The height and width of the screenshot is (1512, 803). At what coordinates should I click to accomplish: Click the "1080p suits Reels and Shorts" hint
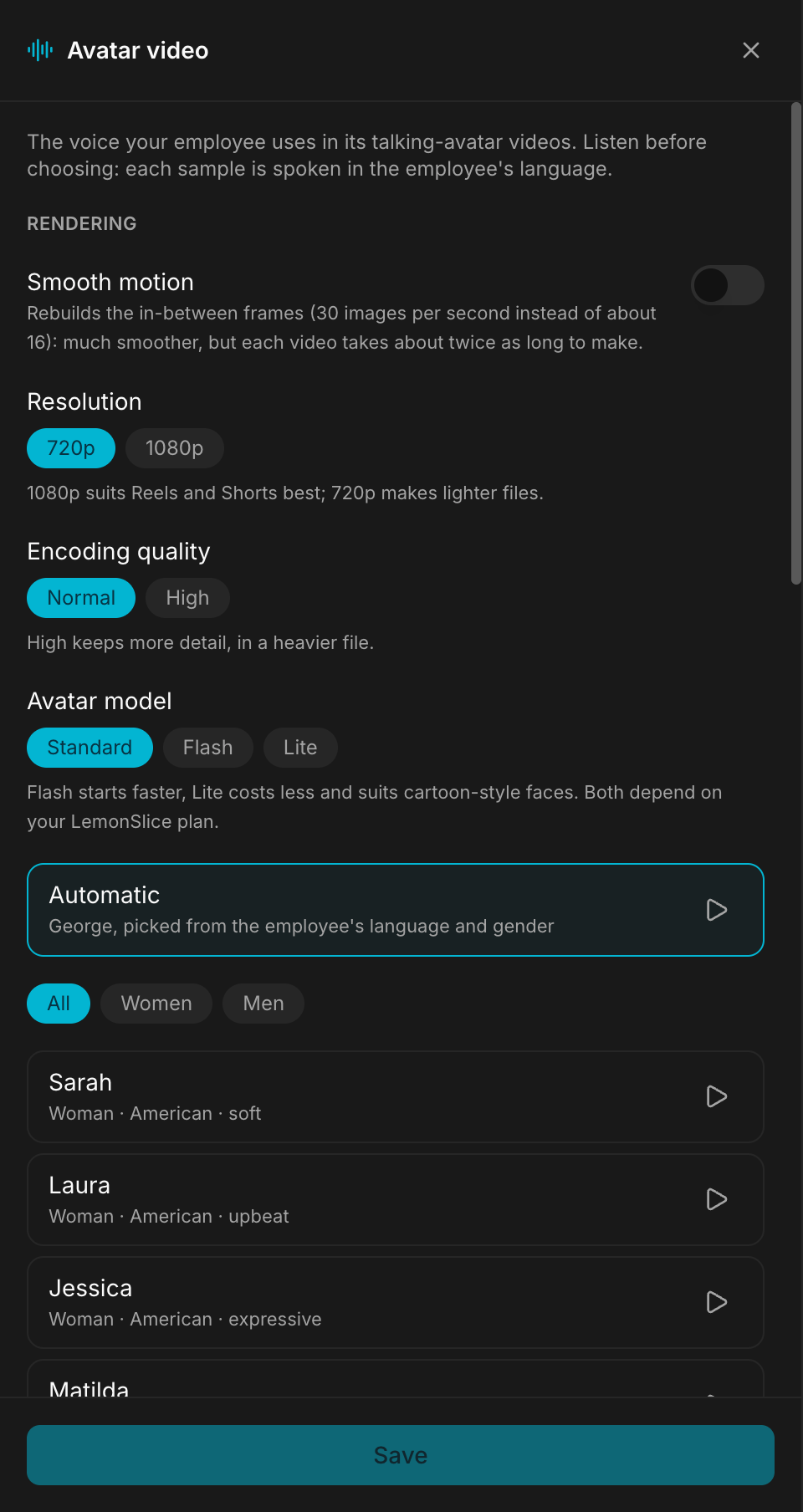(x=285, y=493)
